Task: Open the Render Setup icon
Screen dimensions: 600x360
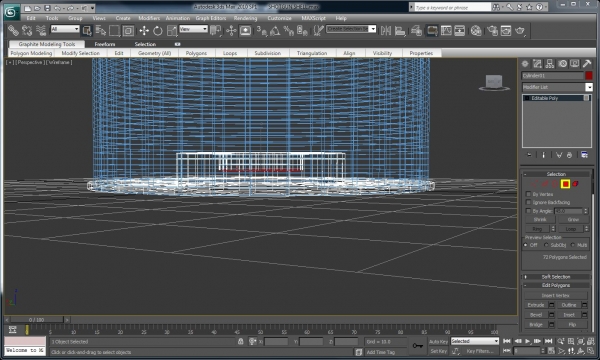Action: coord(492,30)
